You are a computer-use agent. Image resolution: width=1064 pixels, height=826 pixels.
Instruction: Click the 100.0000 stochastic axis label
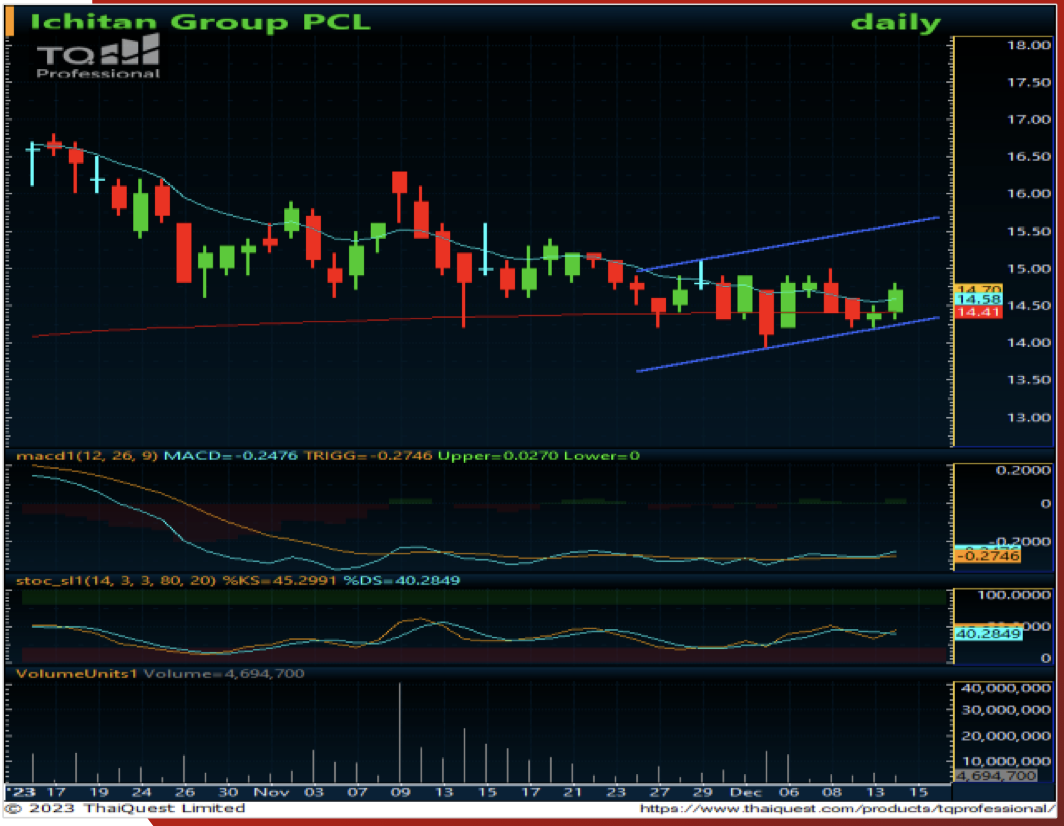(x=1014, y=595)
